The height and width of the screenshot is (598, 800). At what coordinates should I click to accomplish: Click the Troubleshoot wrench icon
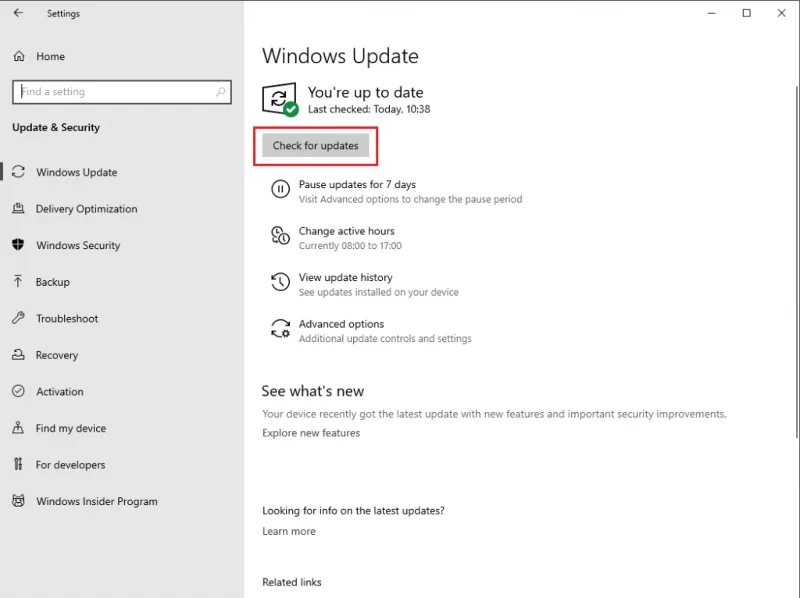(x=18, y=318)
